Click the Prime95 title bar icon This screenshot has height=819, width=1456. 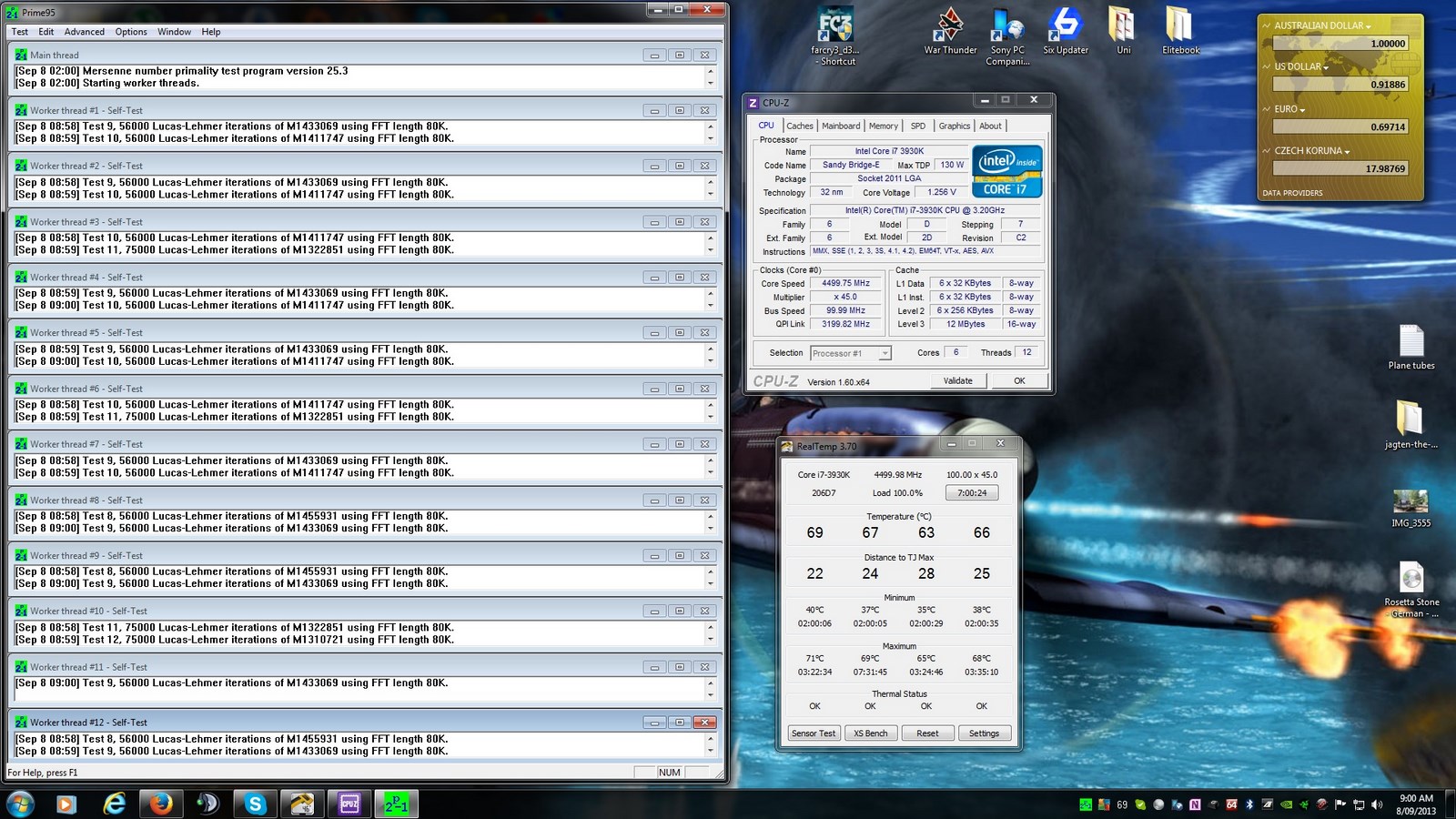coord(12,12)
